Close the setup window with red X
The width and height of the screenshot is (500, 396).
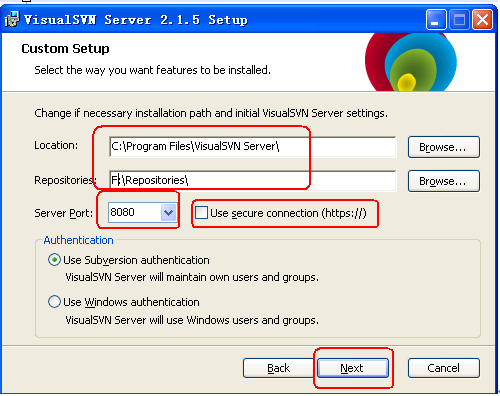pos(482,20)
